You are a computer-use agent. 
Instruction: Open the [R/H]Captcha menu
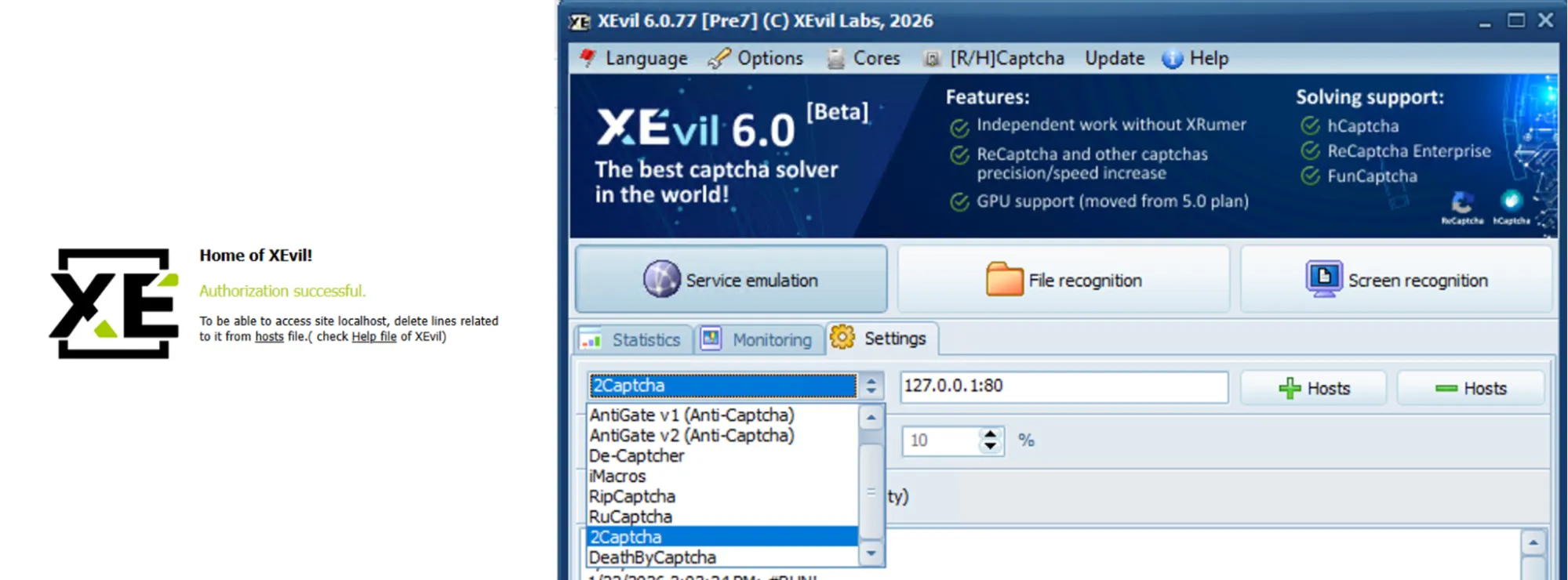(x=1007, y=59)
